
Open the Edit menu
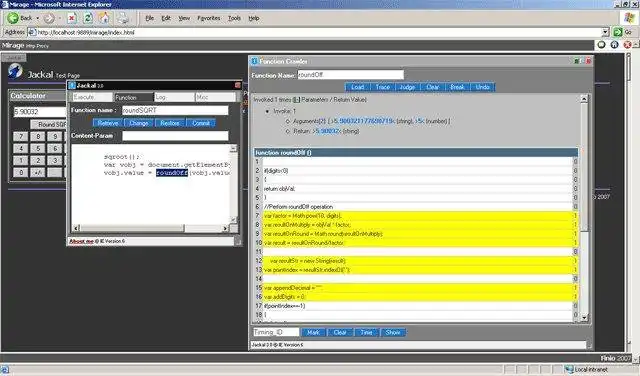point(166,18)
